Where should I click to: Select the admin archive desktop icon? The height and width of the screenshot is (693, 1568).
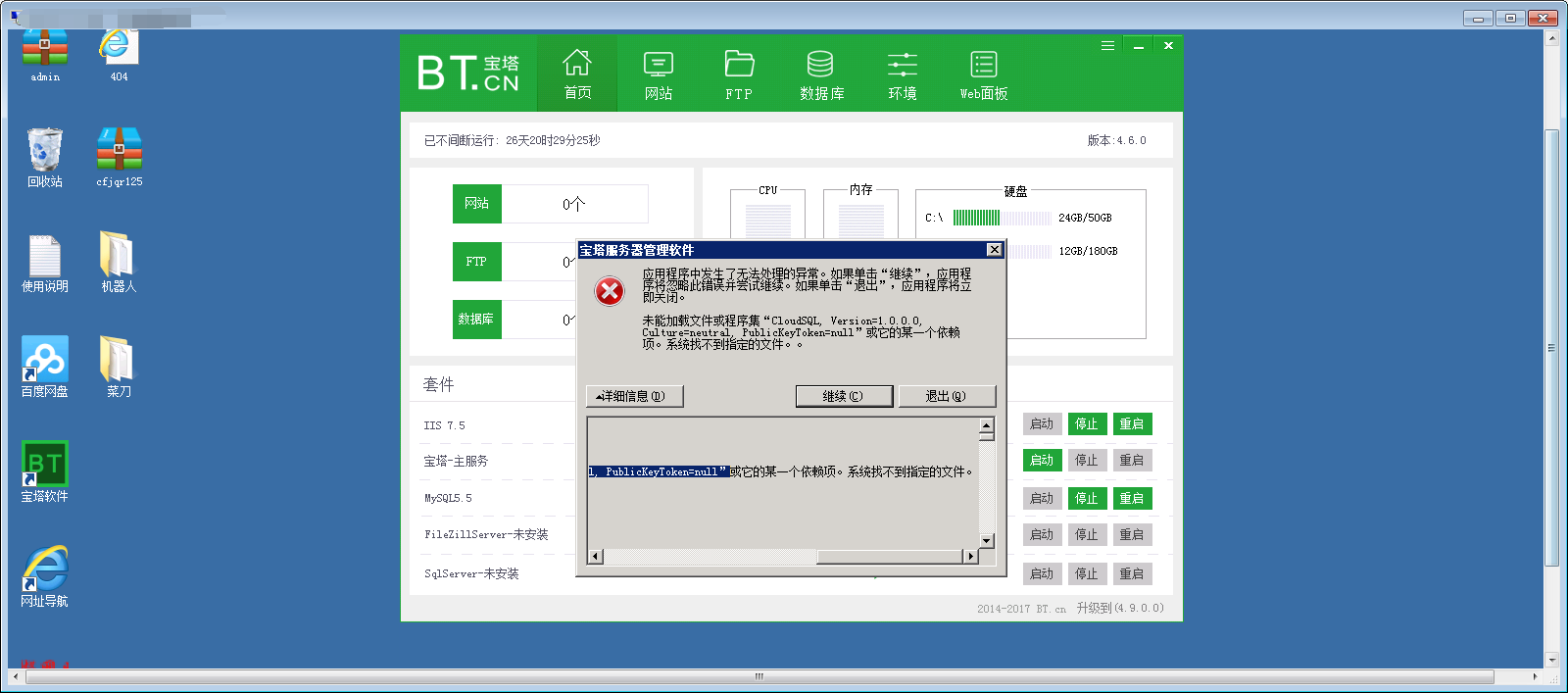click(45, 56)
